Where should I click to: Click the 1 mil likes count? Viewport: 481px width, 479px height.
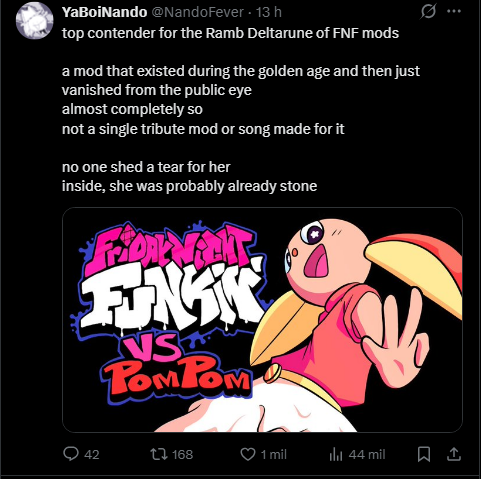273,455
